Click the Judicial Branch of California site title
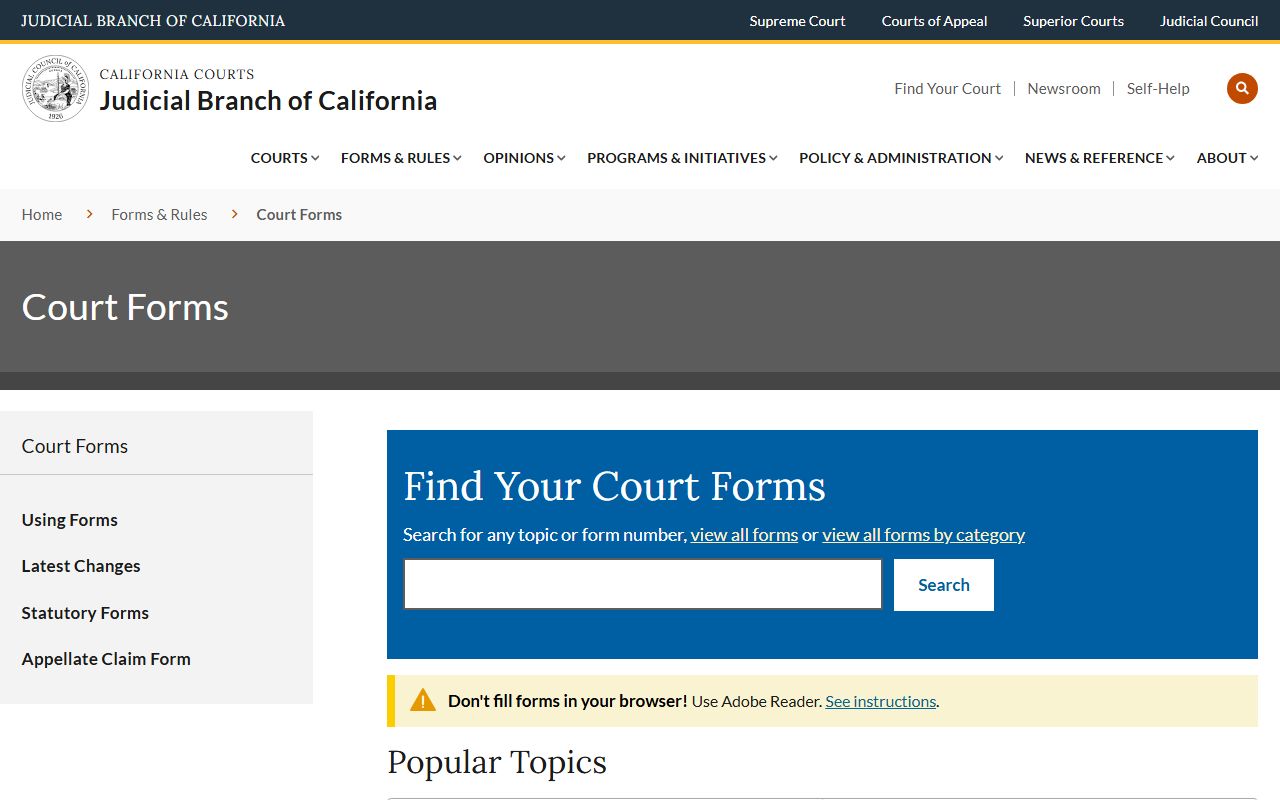Image resolution: width=1280 pixels, height=800 pixels. click(268, 100)
